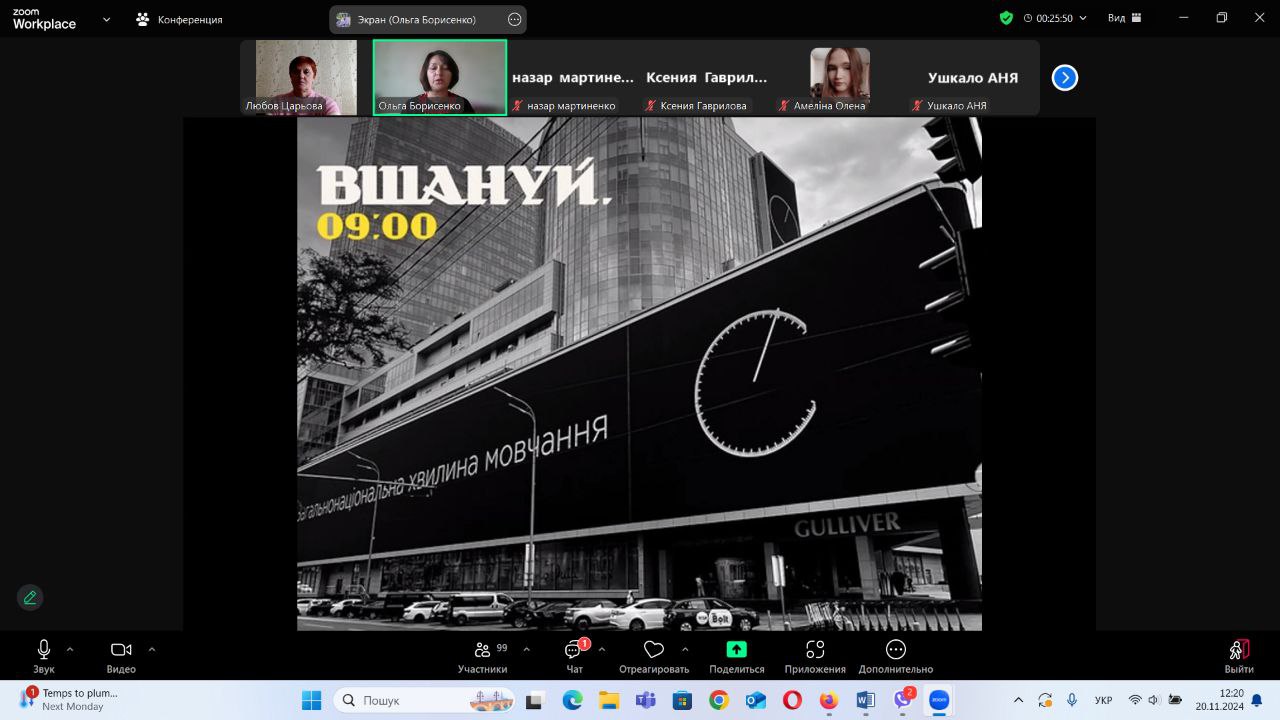Toggle the Видео camera on or off
The height and width of the screenshot is (720, 1280).
click(x=121, y=651)
